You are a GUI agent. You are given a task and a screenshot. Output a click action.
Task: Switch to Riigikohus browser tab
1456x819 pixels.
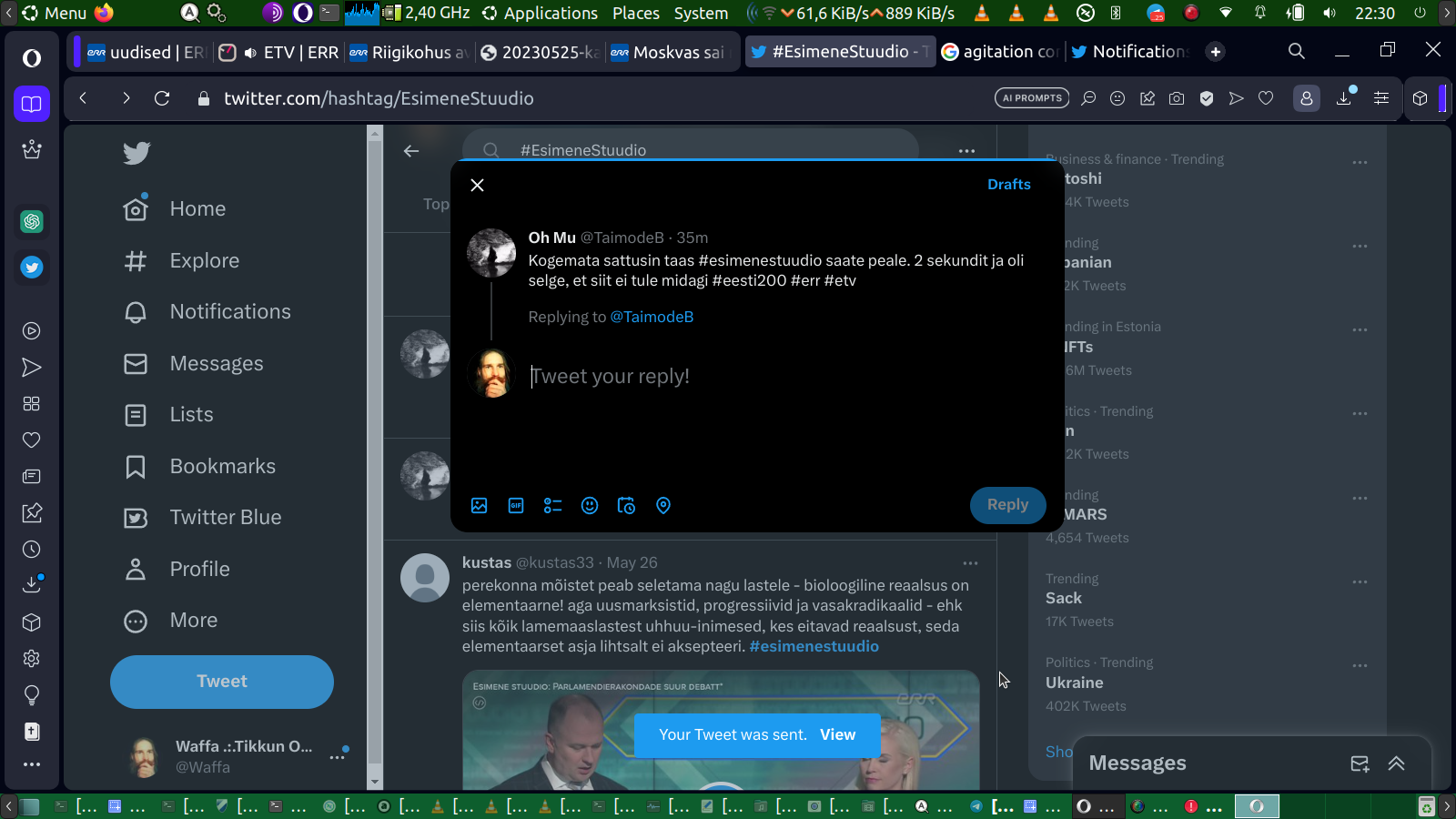pos(410,52)
